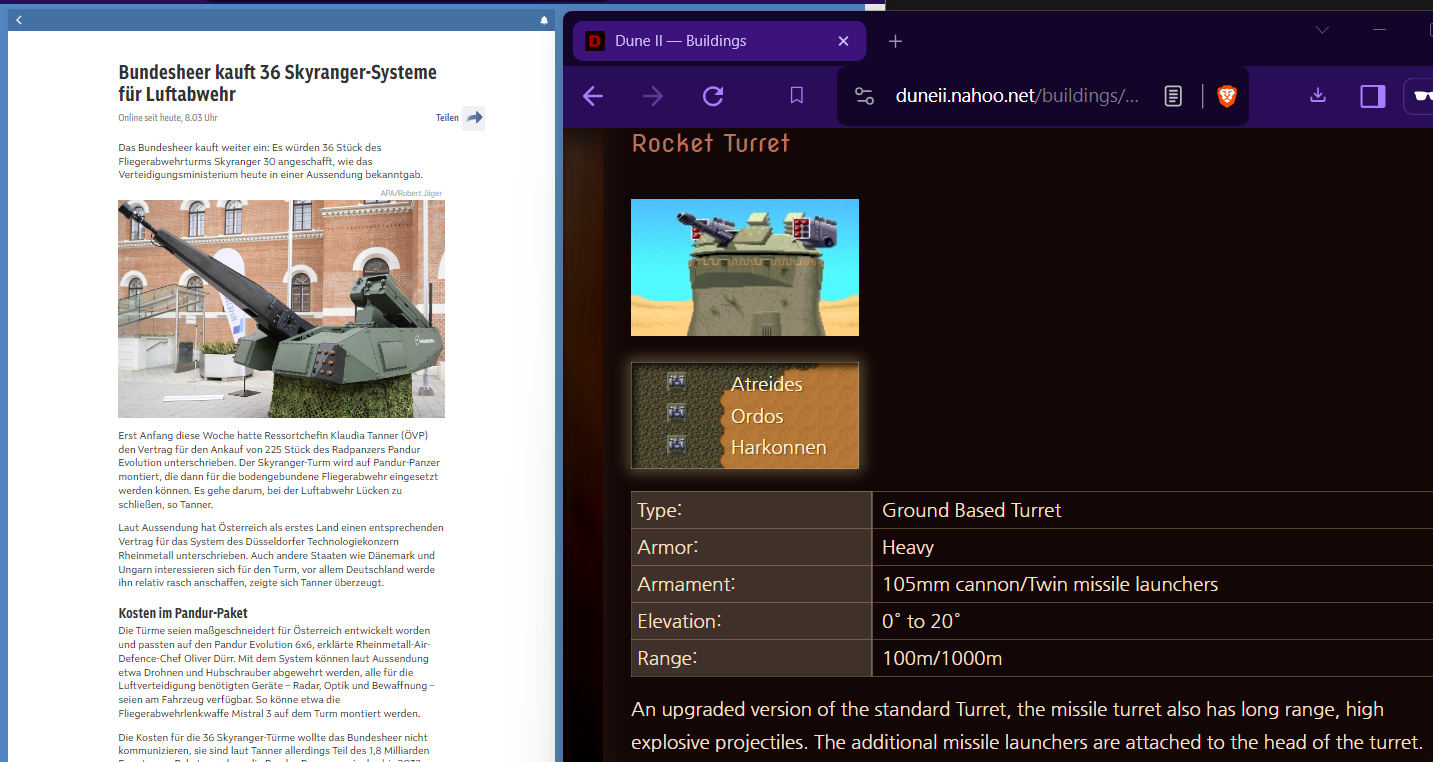Select the Atreides house name
The image size is (1433, 762).
pos(767,384)
